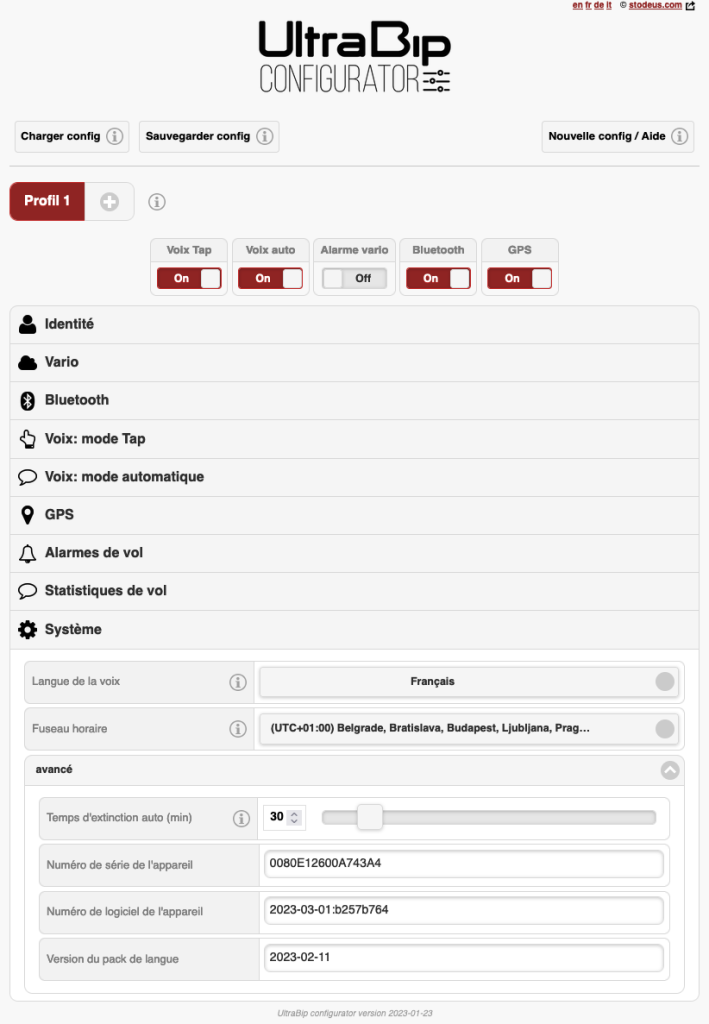709x1024 pixels.
Task: Expand the Vario section
Action: 62,362
